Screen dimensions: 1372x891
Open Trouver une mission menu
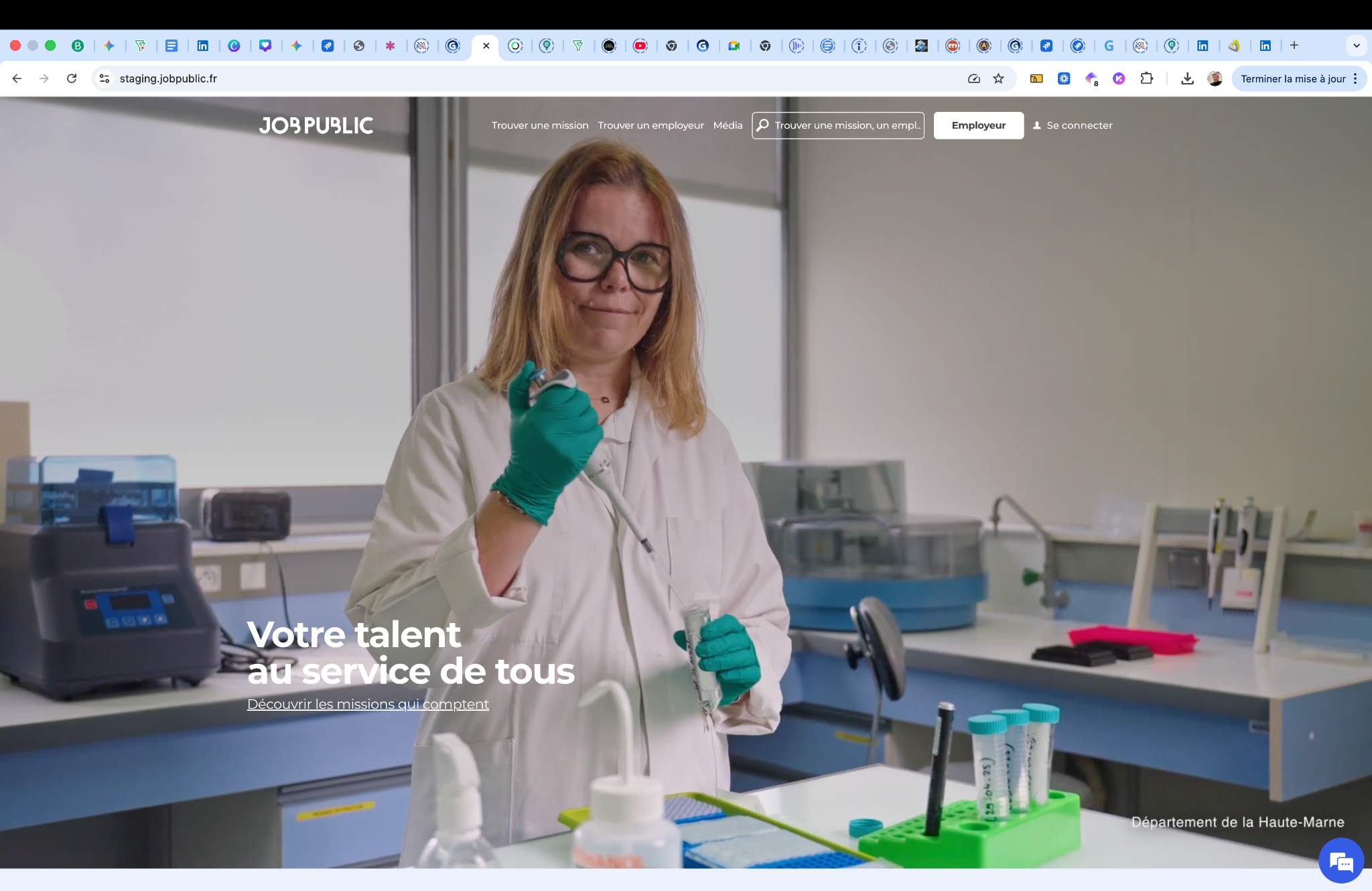point(540,125)
